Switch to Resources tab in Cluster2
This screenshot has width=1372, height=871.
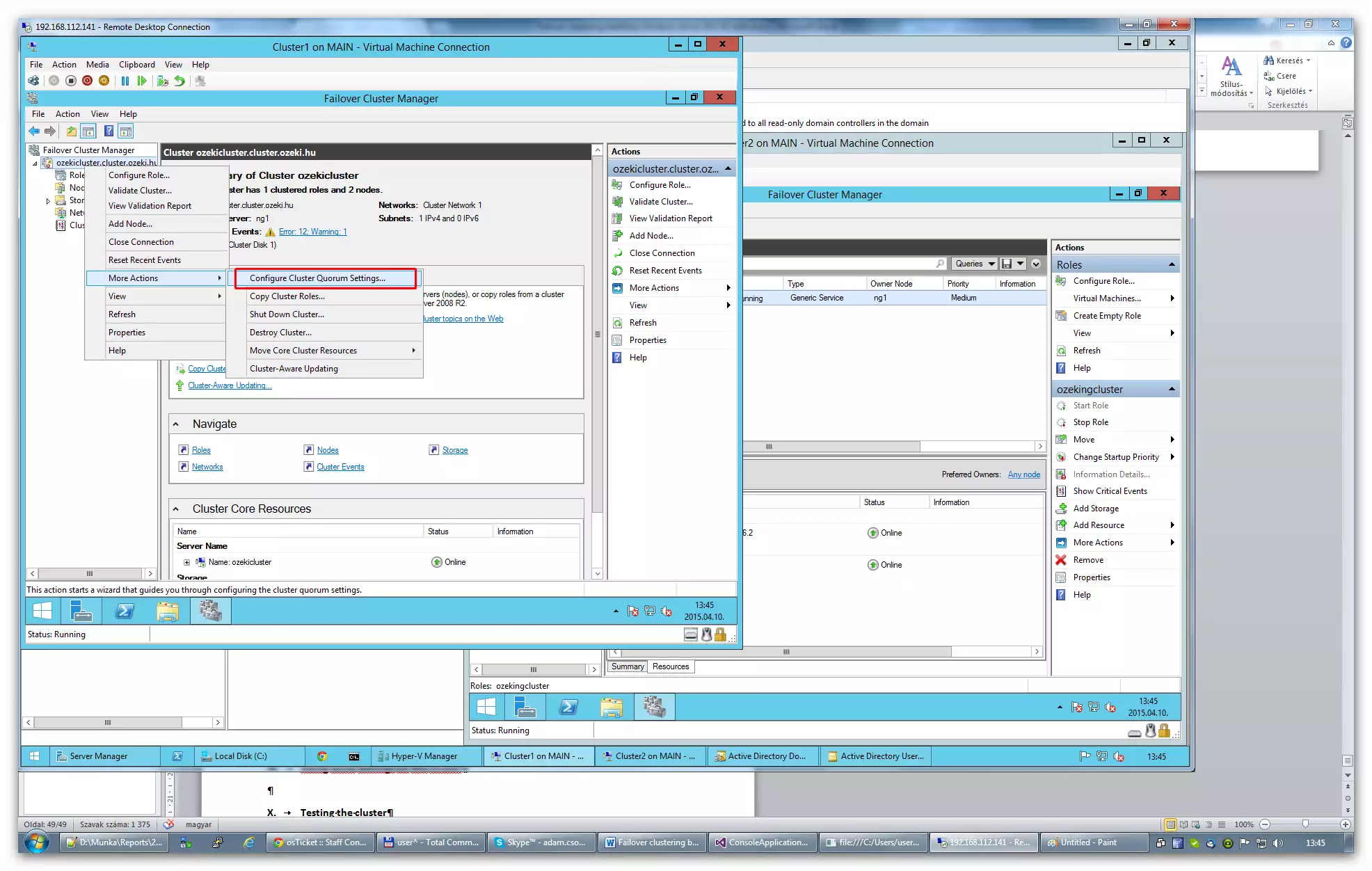[x=671, y=666]
